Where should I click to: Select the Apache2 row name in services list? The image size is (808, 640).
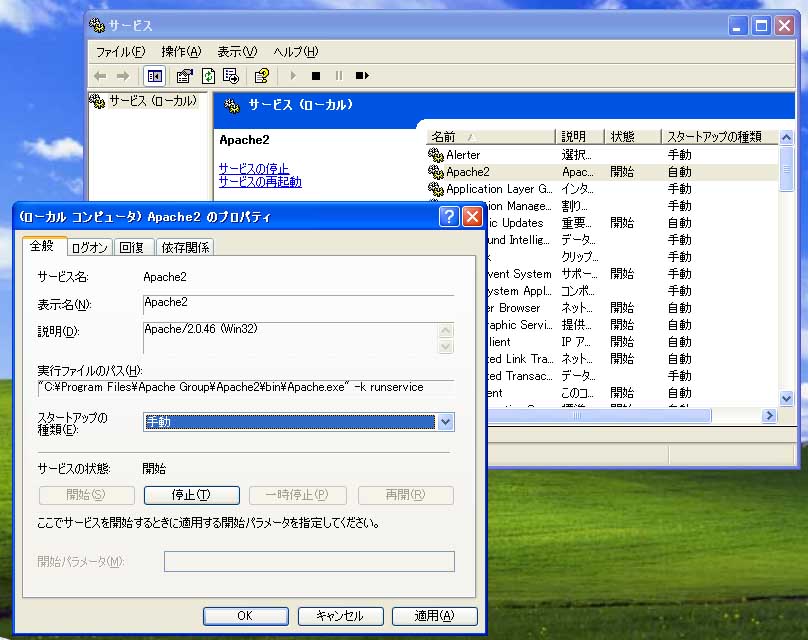468,172
